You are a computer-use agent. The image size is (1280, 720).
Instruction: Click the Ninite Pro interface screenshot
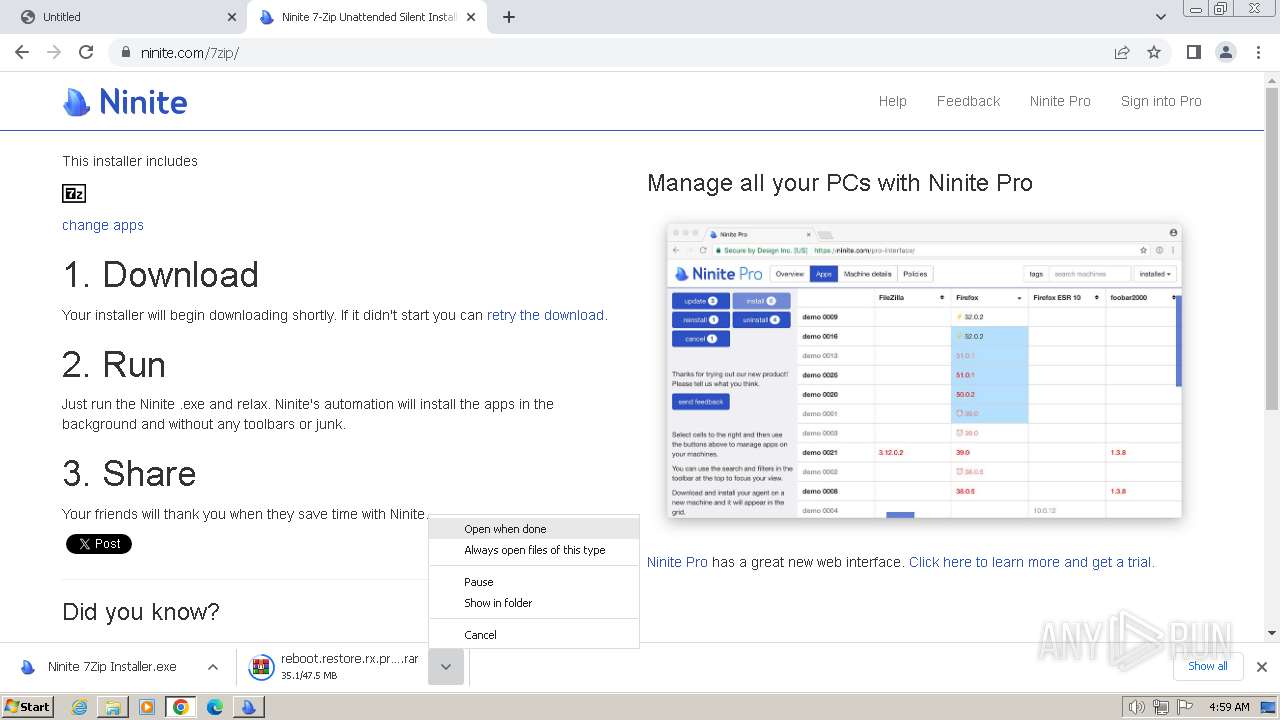coord(924,370)
